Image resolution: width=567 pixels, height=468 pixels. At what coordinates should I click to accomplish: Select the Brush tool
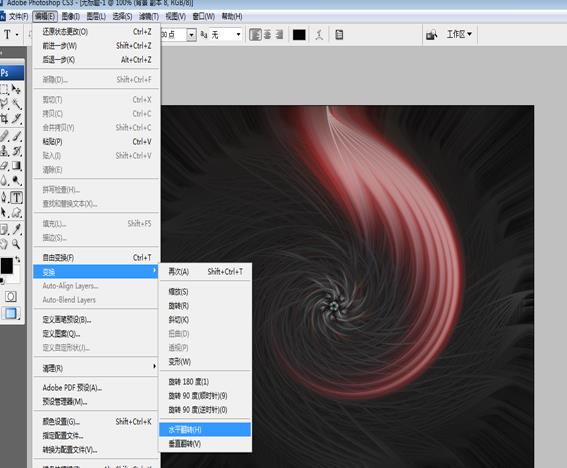[16, 136]
